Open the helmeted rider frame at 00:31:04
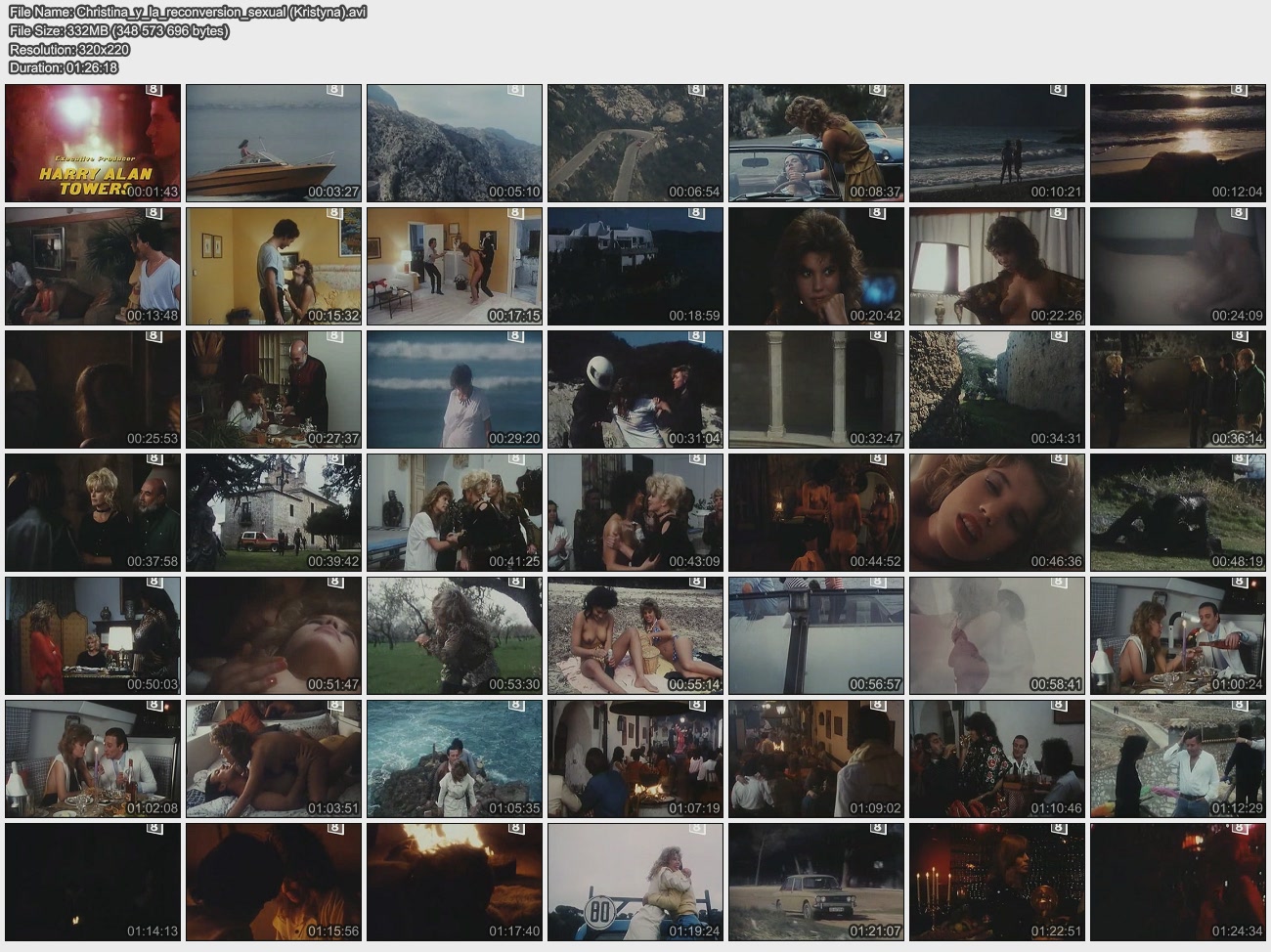Image resolution: width=1271 pixels, height=952 pixels. click(x=635, y=389)
